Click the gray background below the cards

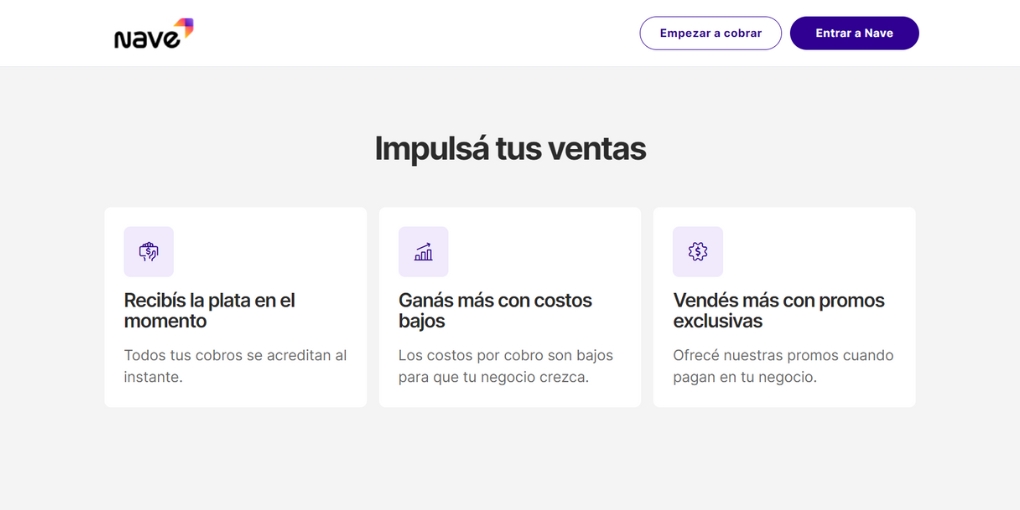510,460
